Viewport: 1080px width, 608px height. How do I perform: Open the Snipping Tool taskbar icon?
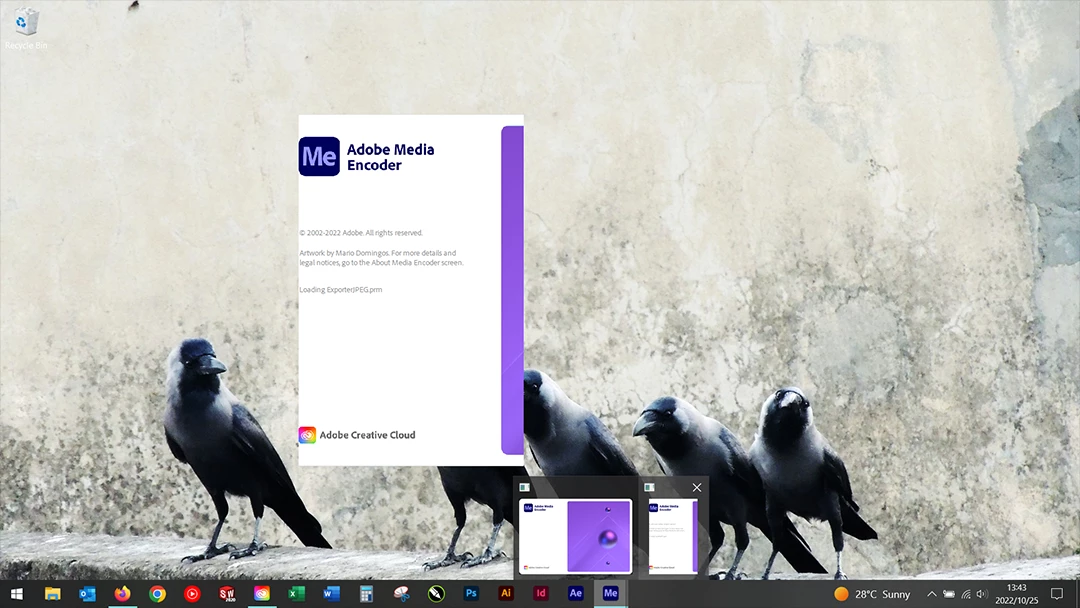coord(402,594)
